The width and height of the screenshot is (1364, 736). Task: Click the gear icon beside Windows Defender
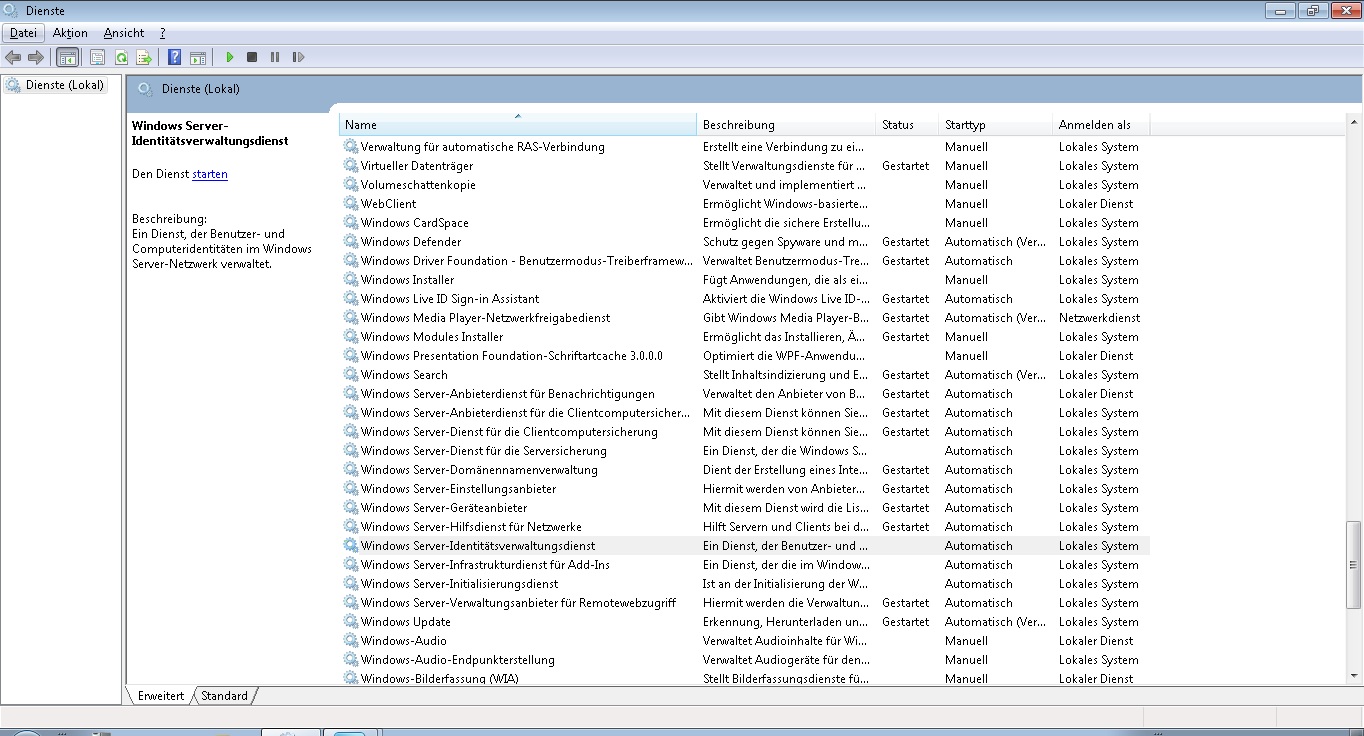coord(350,242)
